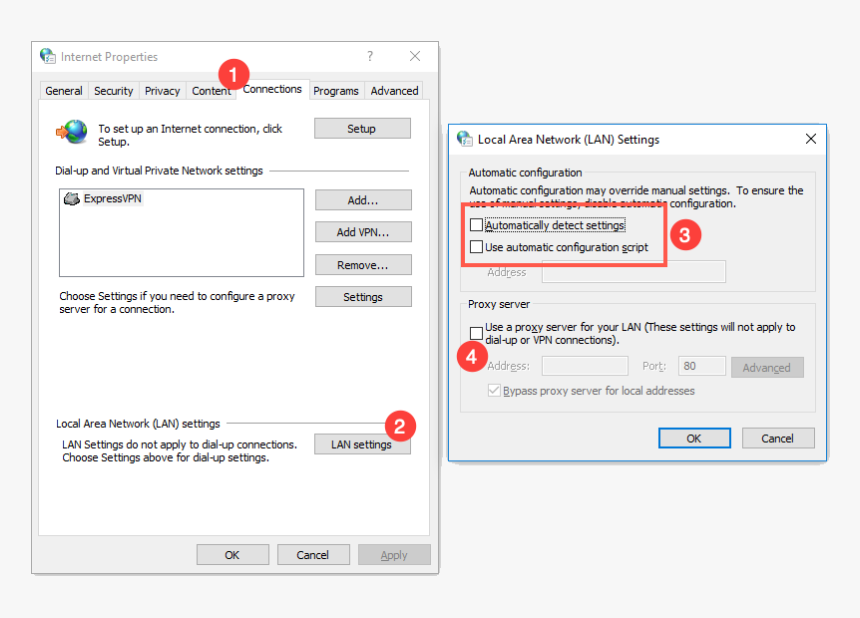Click the globe icon beside Setup text
This screenshot has height=618, width=860.
pyautogui.click(x=70, y=130)
